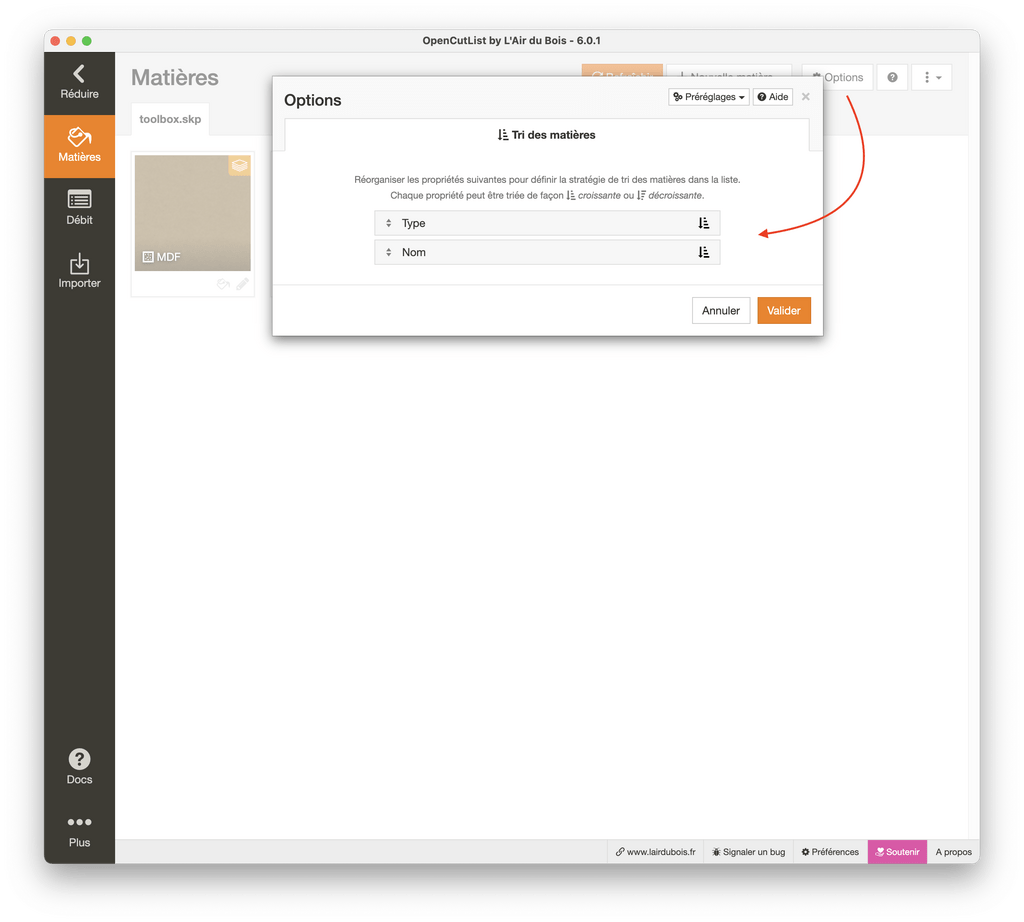The height and width of the screenshot is (922, 1024).
Task: Click Valider to confirm options
Action: click(x=784, y=310)
